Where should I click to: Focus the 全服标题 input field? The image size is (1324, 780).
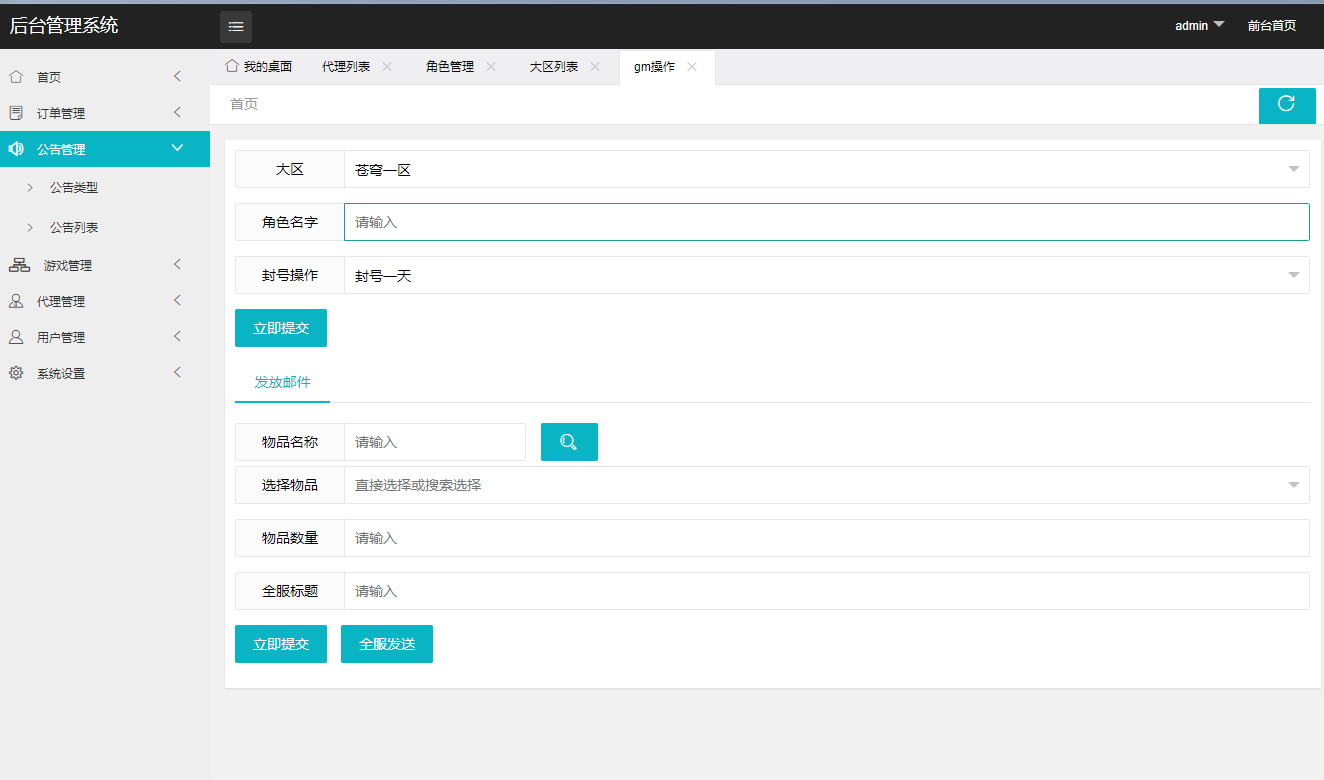click(x=827, y=591)
